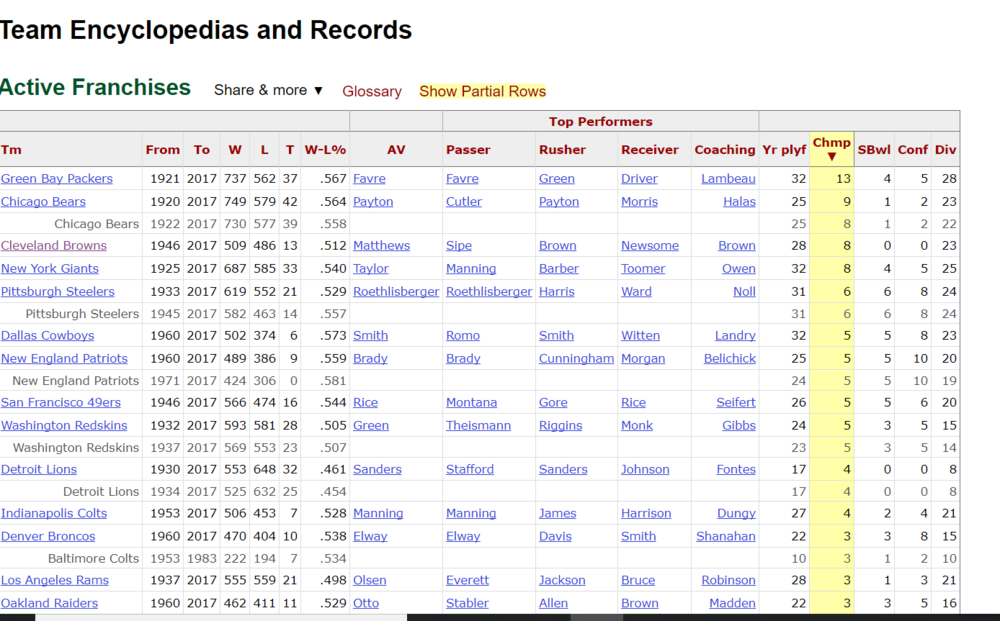Click the Baltimore Colts partial row name
Screen dimensions: 1000x621
(93, 559)
